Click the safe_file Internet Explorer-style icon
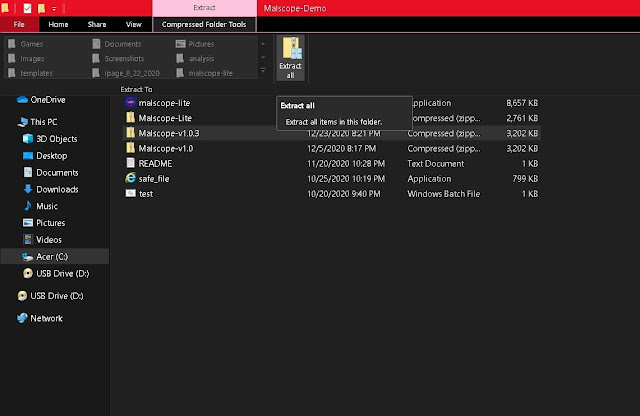 click(131, 178)
